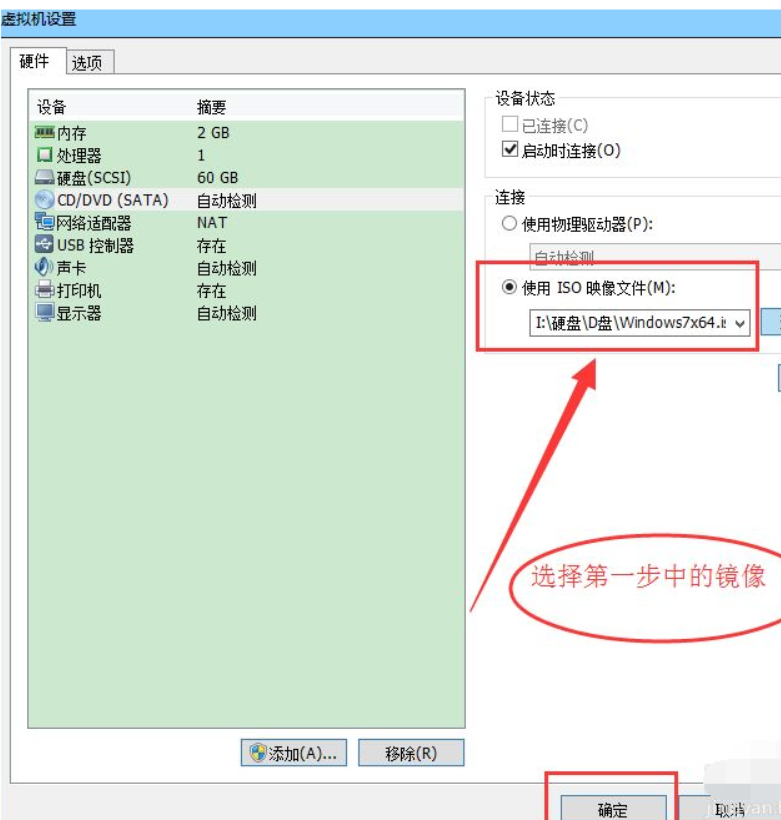Viewport: 781px width, 820px height.
Task: Select the USB controller icon
Action: pos(45,245)
